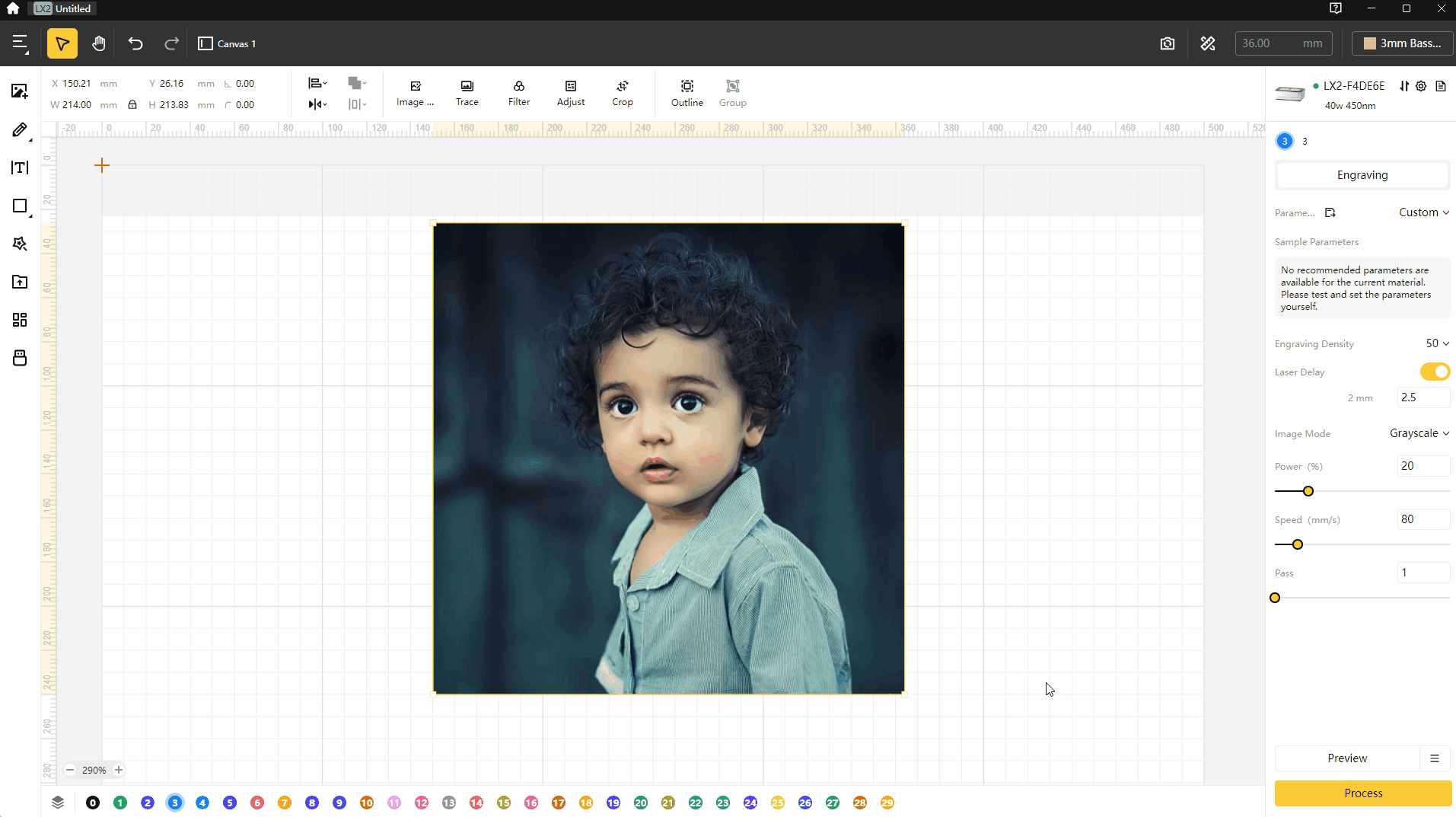Toggle the aspect ratio lock icon

[132, 104]
